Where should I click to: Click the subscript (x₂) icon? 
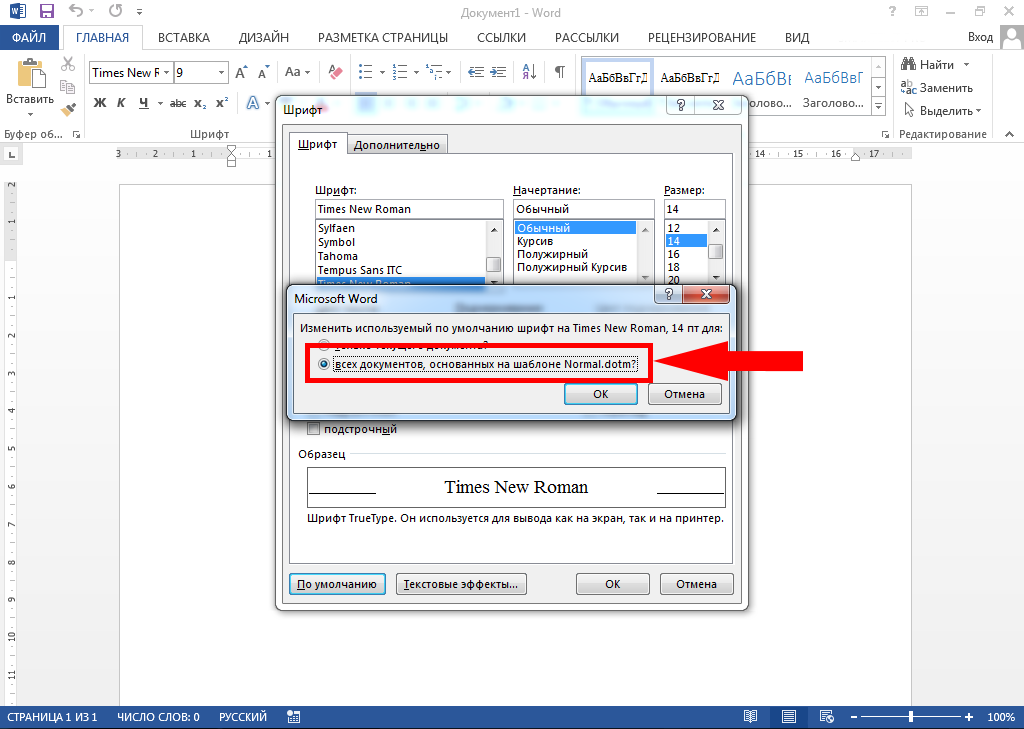point(200,103)
